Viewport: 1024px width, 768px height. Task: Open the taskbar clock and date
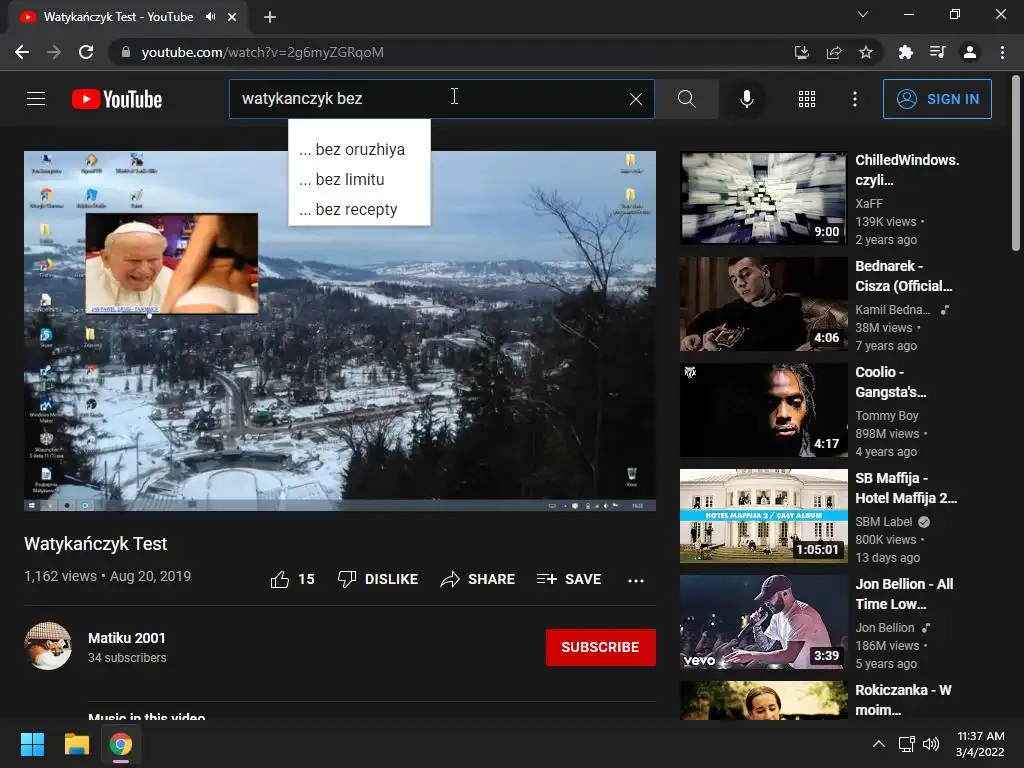pos(980,744)
